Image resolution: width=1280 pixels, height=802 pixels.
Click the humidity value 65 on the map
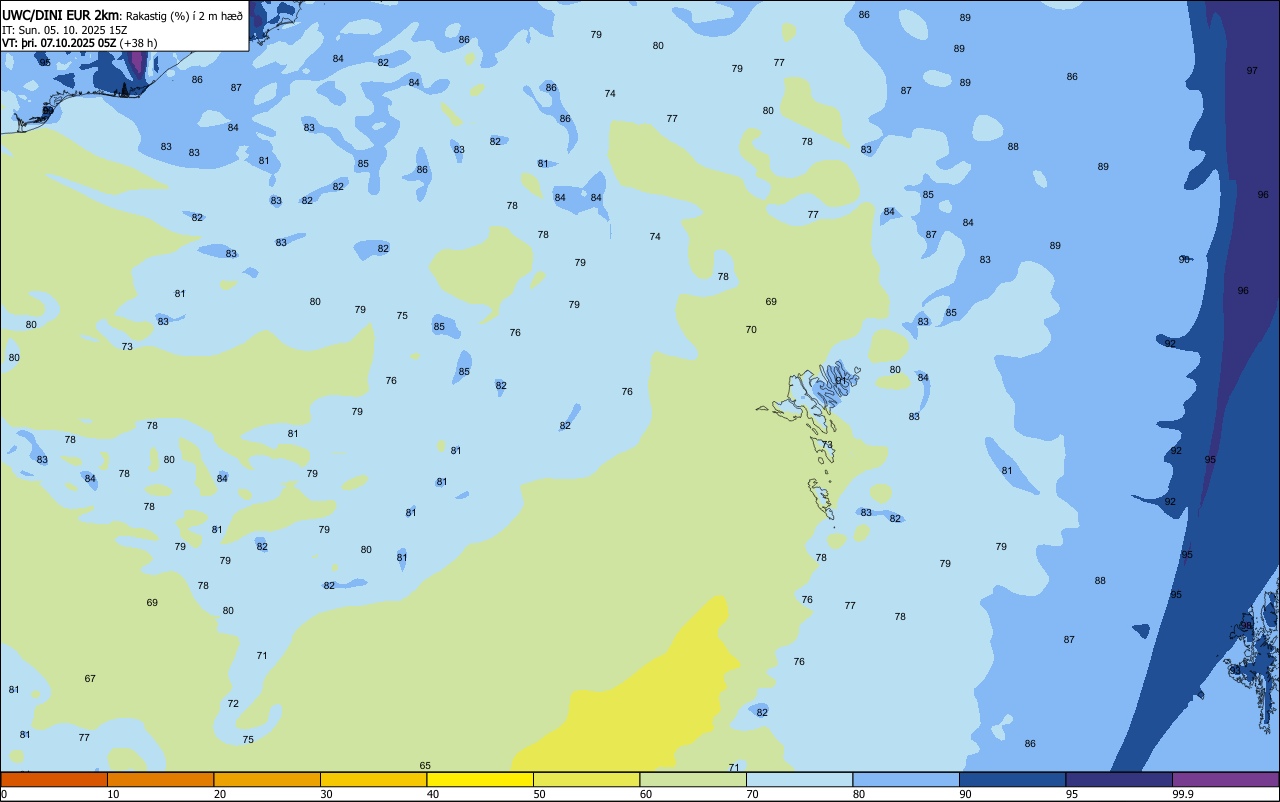[x=425, y=765]
